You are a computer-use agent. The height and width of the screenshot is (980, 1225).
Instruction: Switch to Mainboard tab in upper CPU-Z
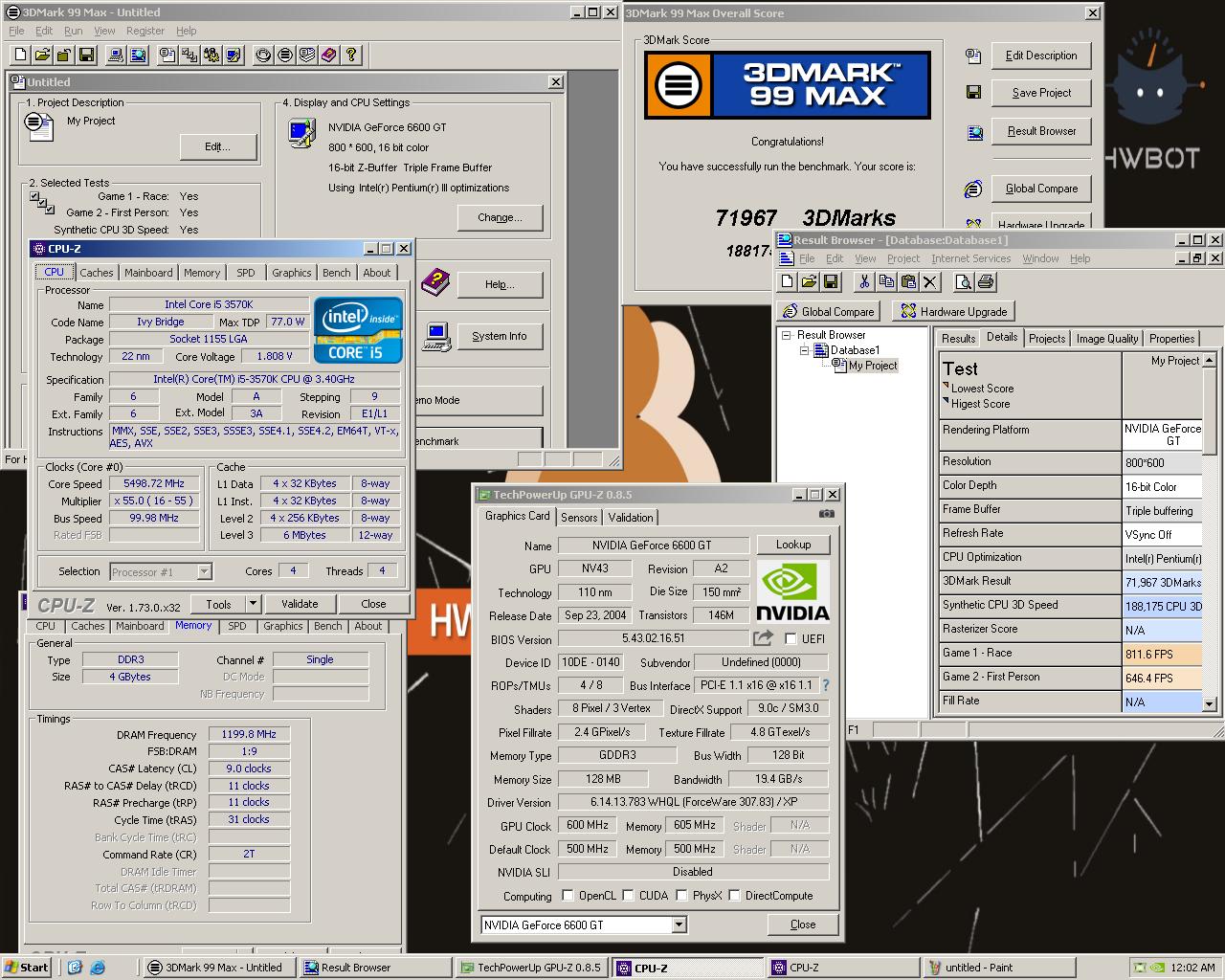[x=148, y=273]
